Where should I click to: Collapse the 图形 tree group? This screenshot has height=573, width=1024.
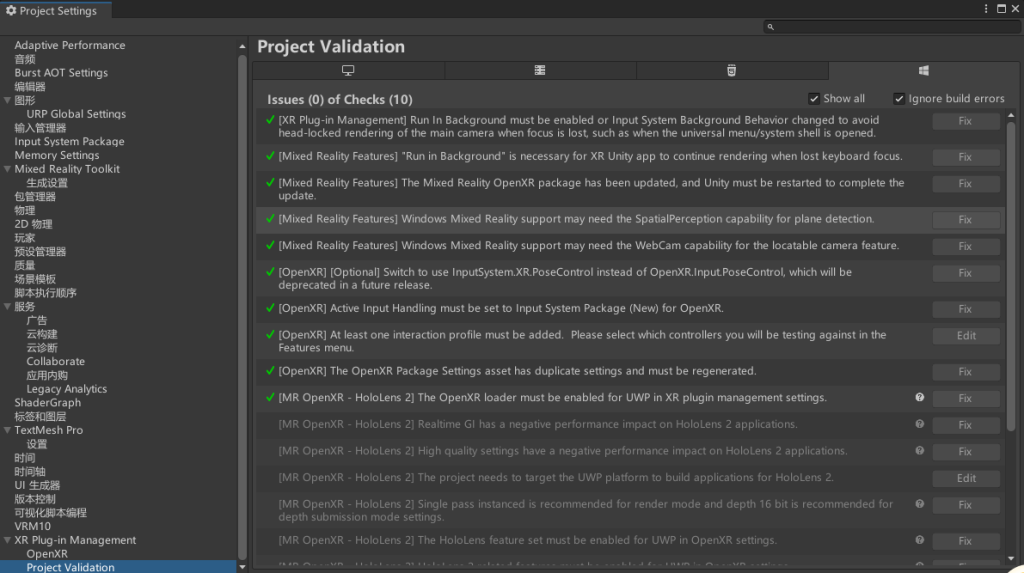[x=7, y=100]
